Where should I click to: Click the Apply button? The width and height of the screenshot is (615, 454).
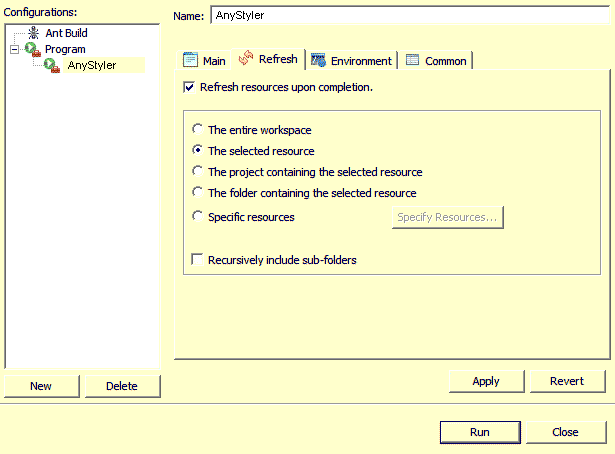click(485, 381)
